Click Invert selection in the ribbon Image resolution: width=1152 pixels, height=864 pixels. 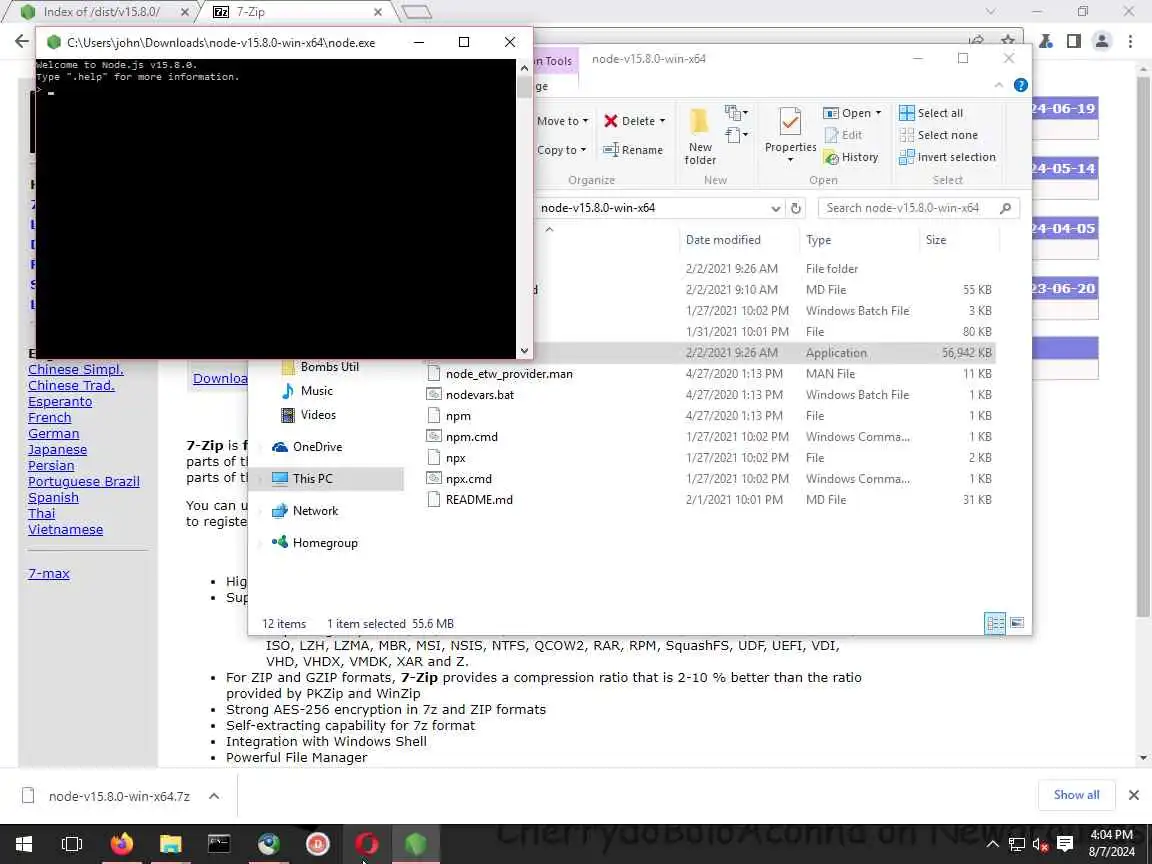point(947,157)
